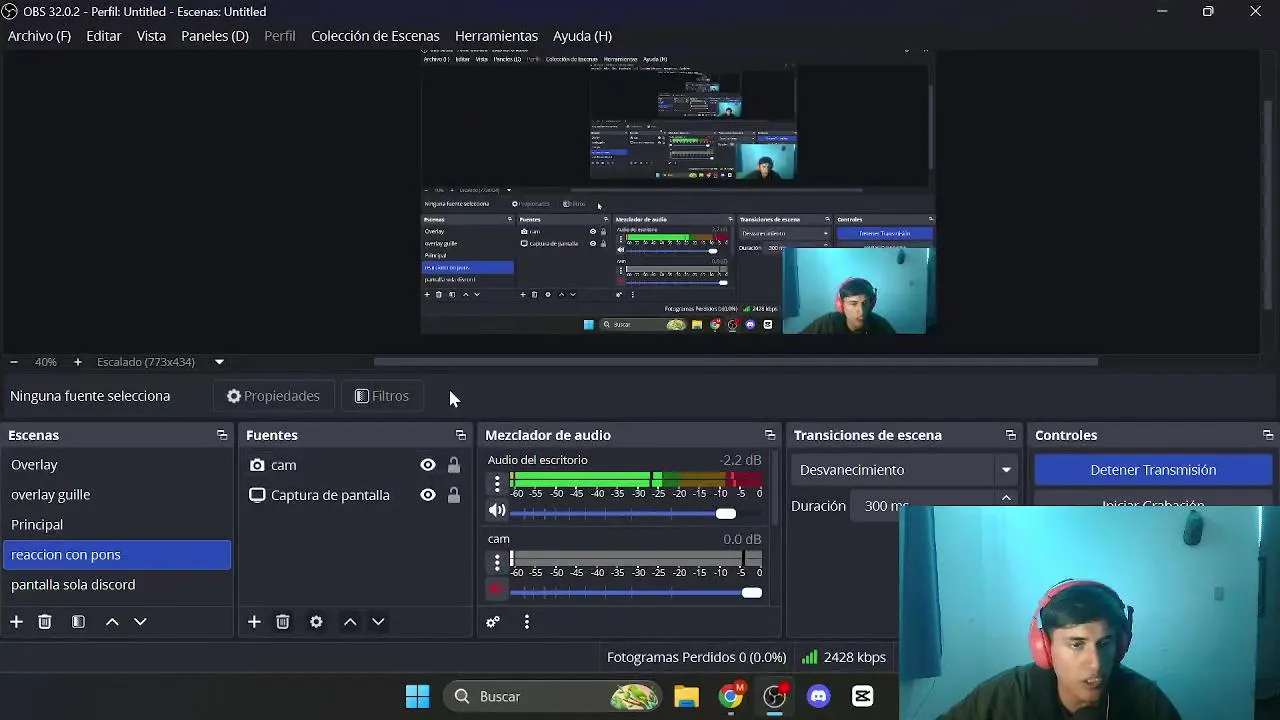Delete the selected scene with trash icon

point(44,622)
